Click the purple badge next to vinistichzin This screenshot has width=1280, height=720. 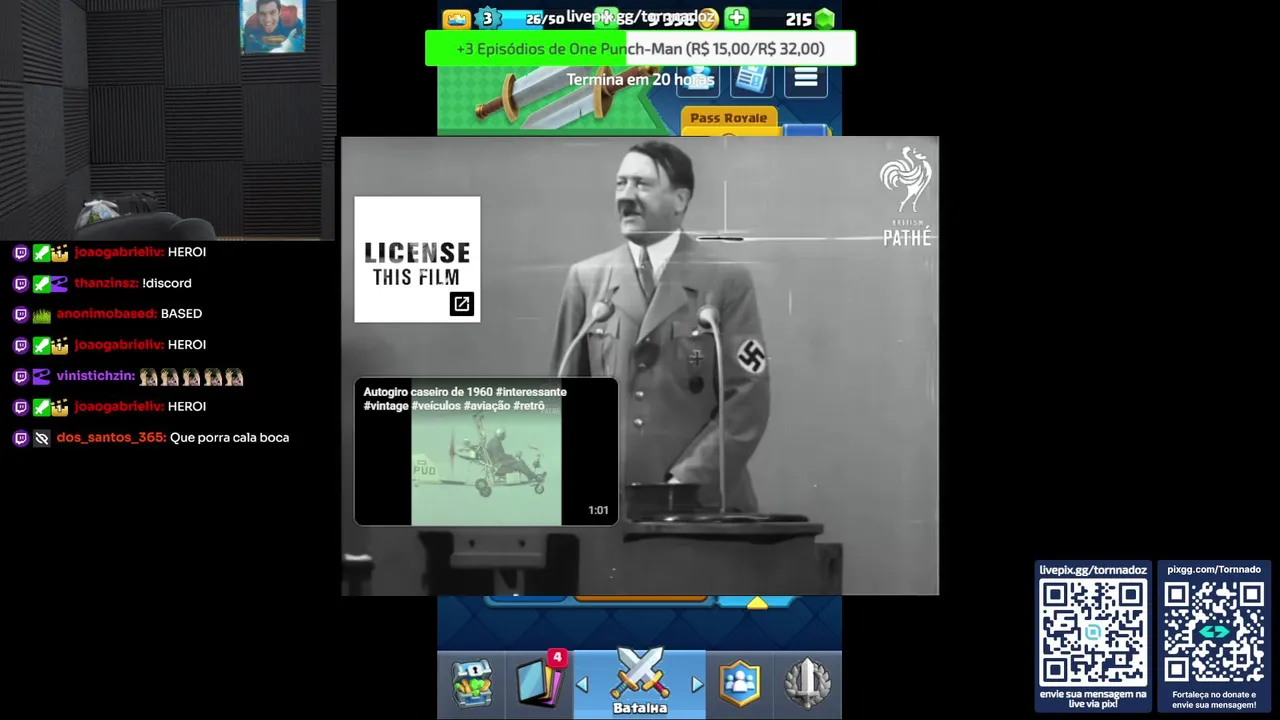[x=41, y=377]
